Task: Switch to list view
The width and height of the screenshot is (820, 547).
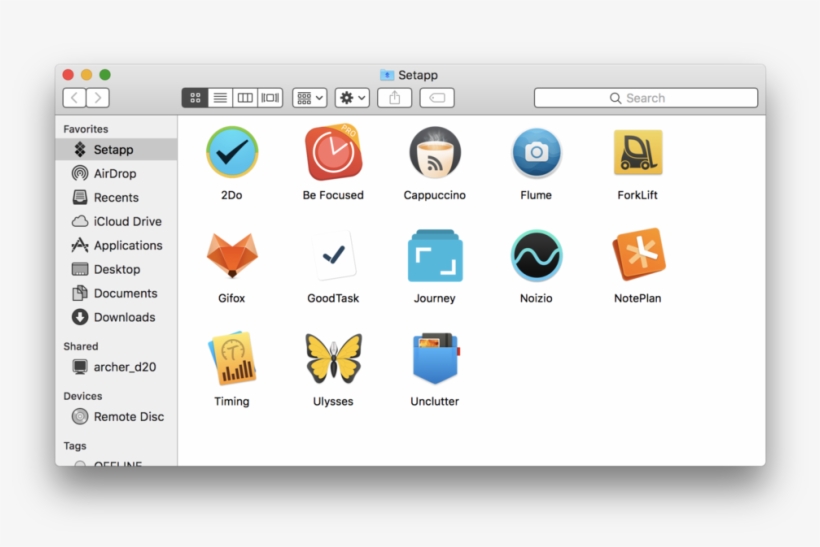Action: coord(220,98)
